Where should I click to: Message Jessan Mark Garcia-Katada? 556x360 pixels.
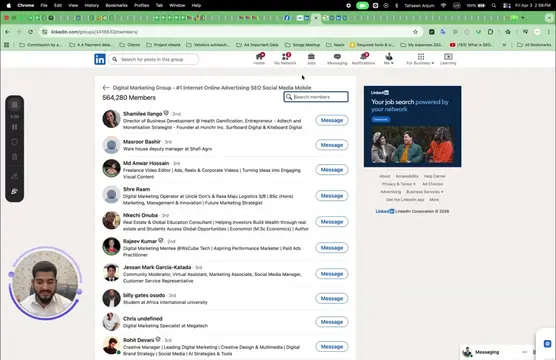point(332,274)
